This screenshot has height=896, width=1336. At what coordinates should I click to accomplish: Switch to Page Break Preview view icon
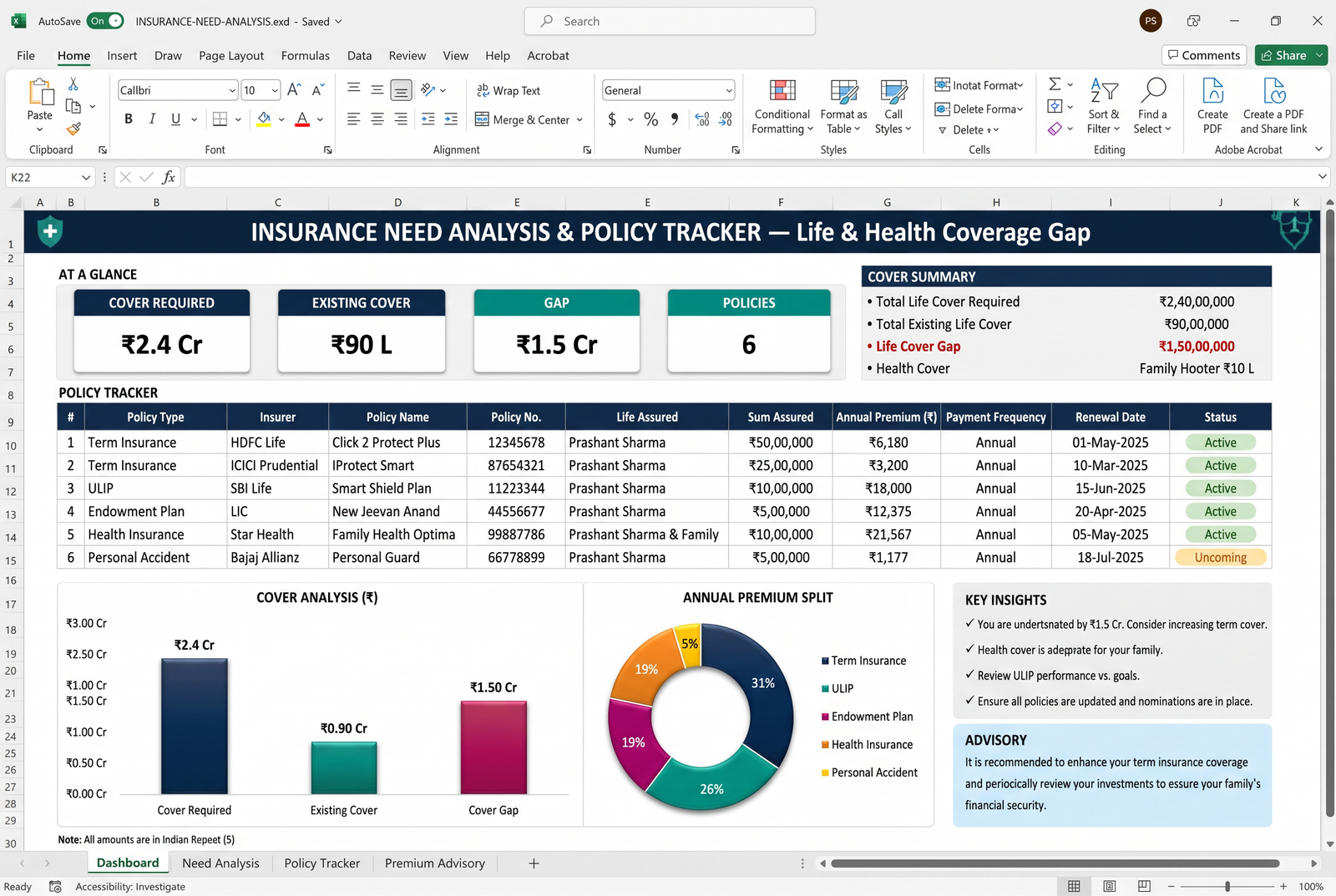(x=1144, y=886)
